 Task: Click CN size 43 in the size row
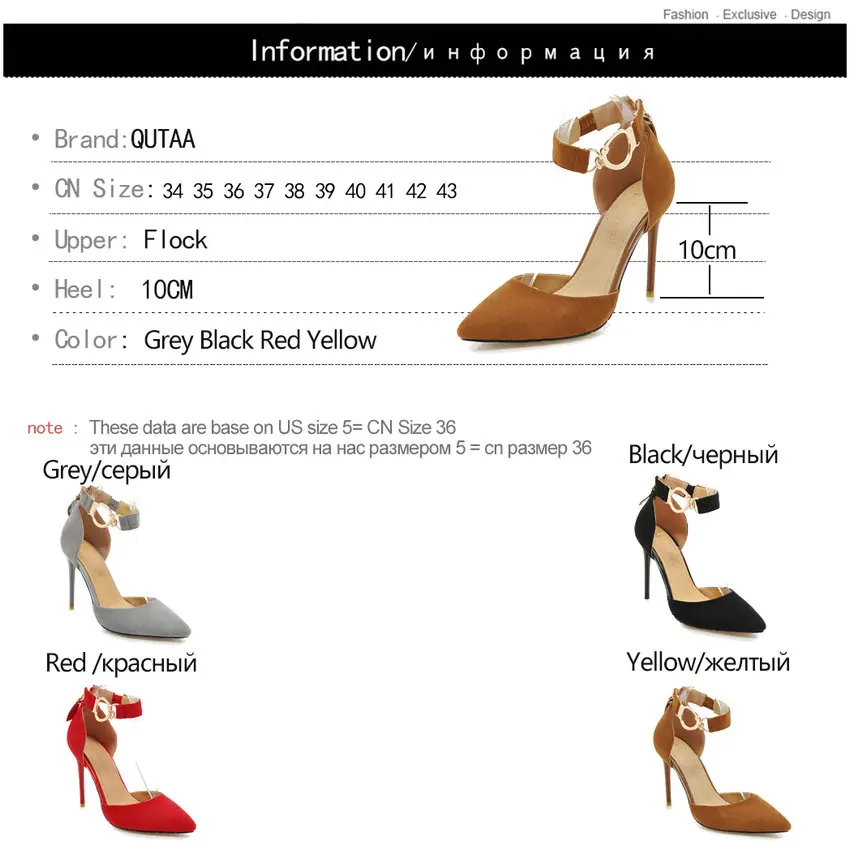point(447,191)
